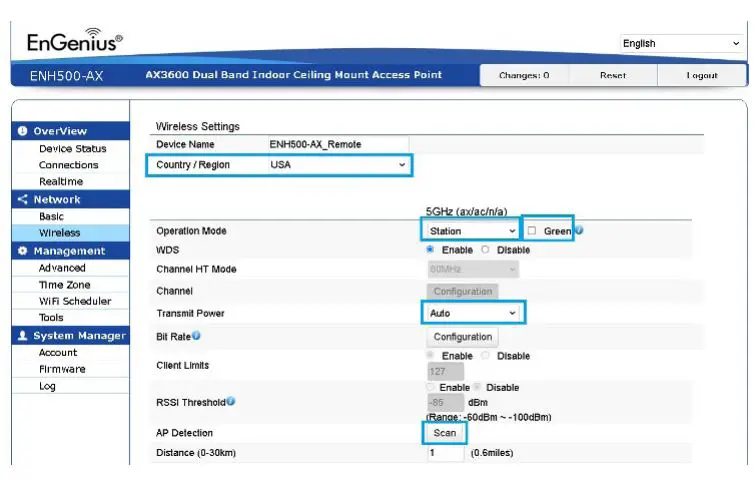Click the Device Name input field

[338, 144]
